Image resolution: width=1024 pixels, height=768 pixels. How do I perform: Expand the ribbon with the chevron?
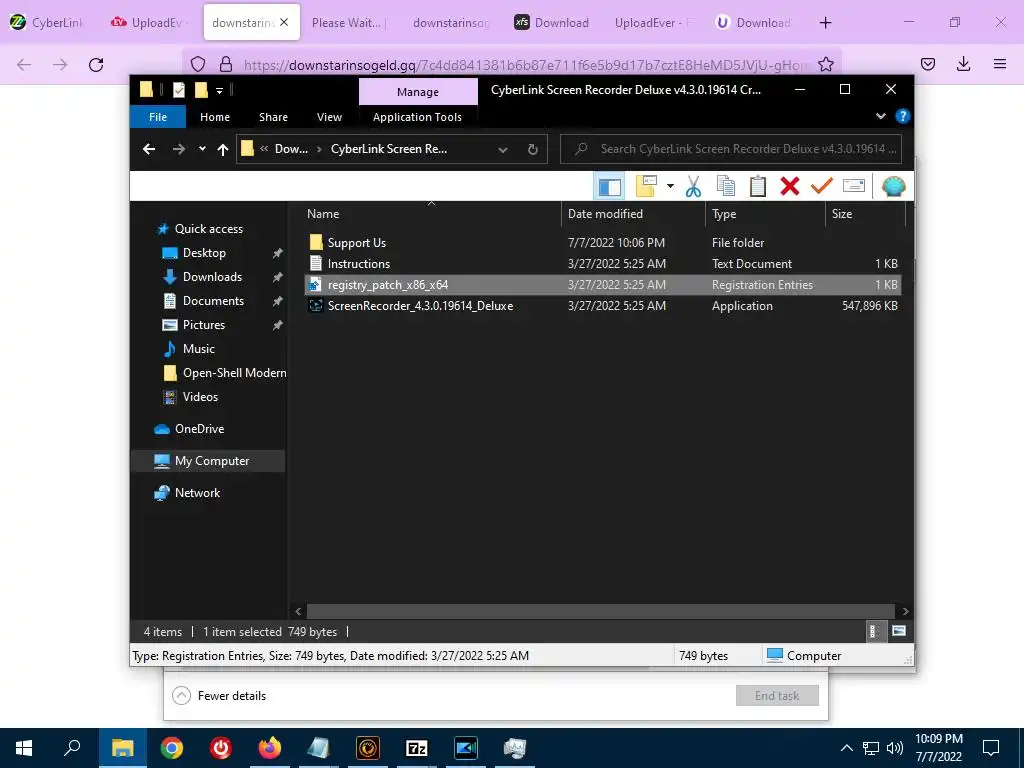coord(880,116)
